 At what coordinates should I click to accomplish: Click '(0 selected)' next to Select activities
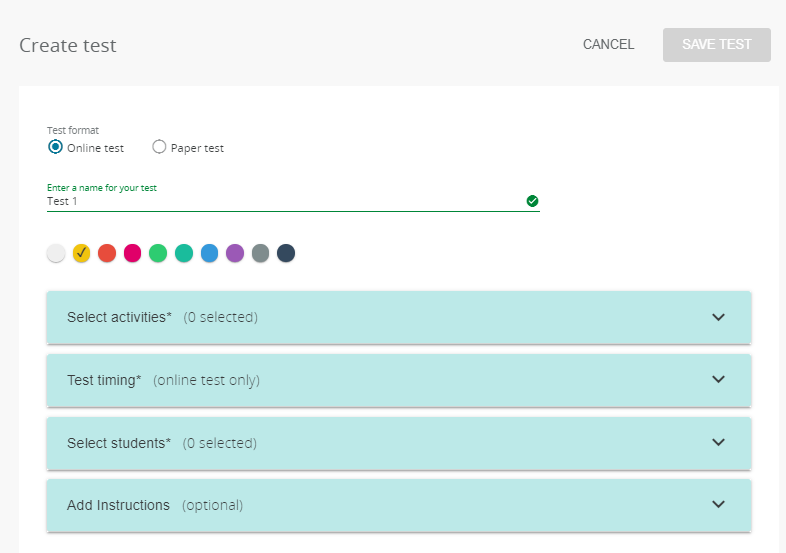[221, 317]
